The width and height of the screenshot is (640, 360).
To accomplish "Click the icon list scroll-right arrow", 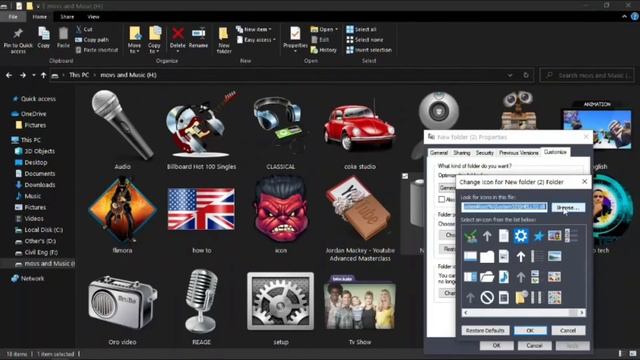I will (x=582, y=313).
